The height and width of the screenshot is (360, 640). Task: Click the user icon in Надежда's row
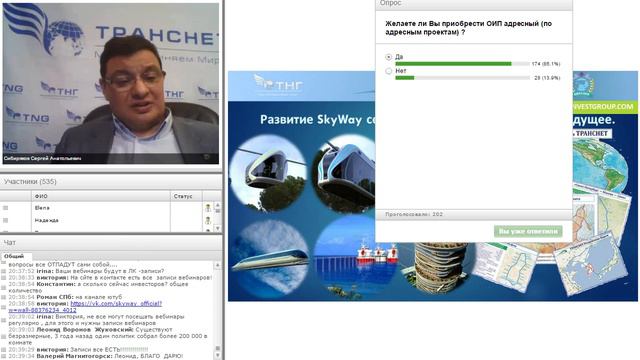tap(208, 220)
